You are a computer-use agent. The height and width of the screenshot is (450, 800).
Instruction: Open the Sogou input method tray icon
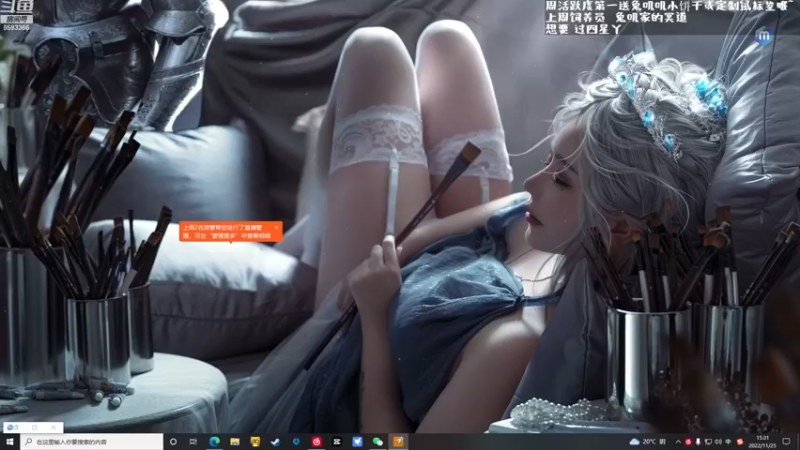point(740,442)
